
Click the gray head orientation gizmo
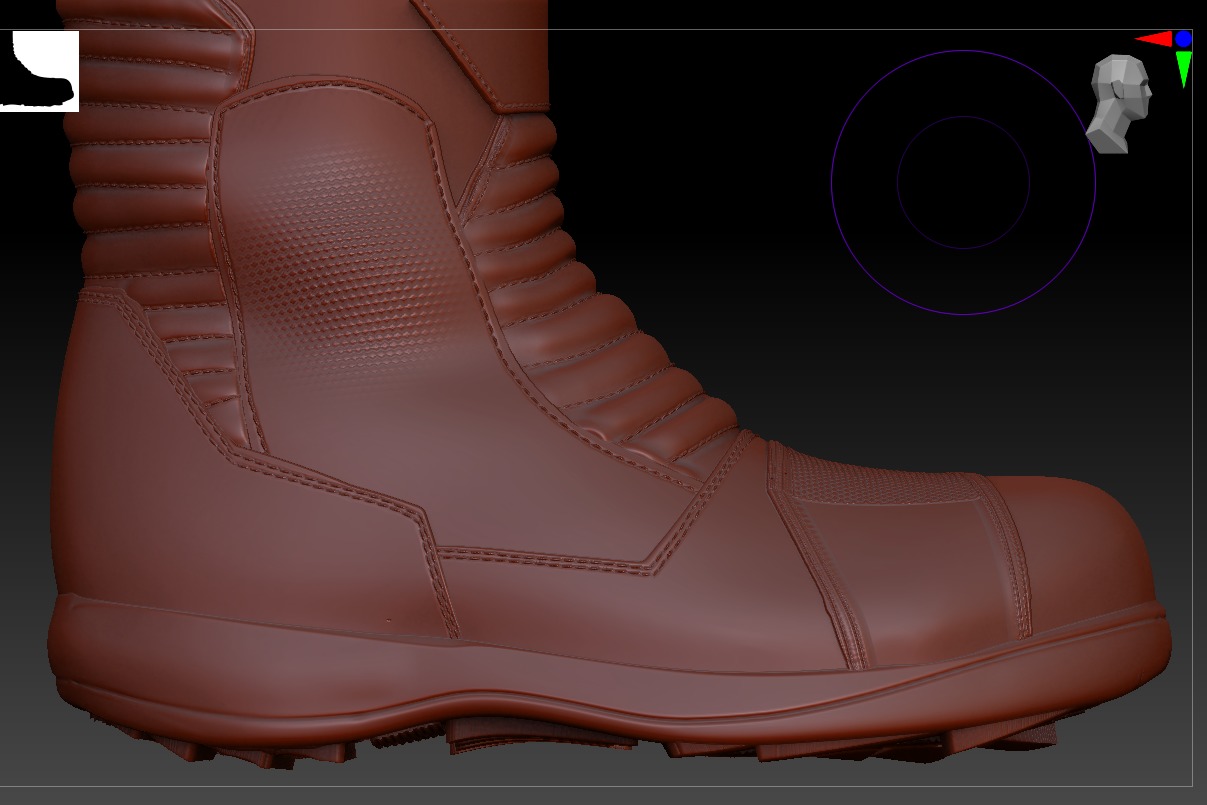[x=1119, y=104]
